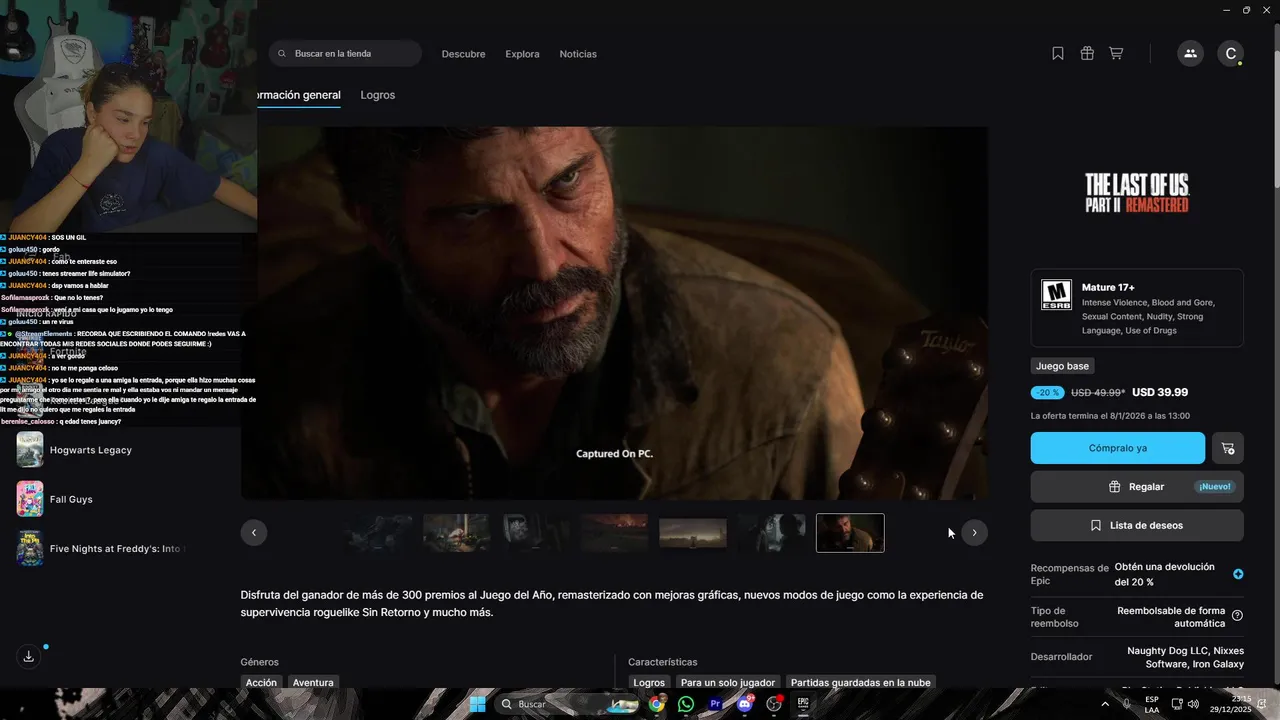The height and width of the screenshot is (720, 1280).
Task: Select the fifth carousel thumbnail
Action: [693, 533]
